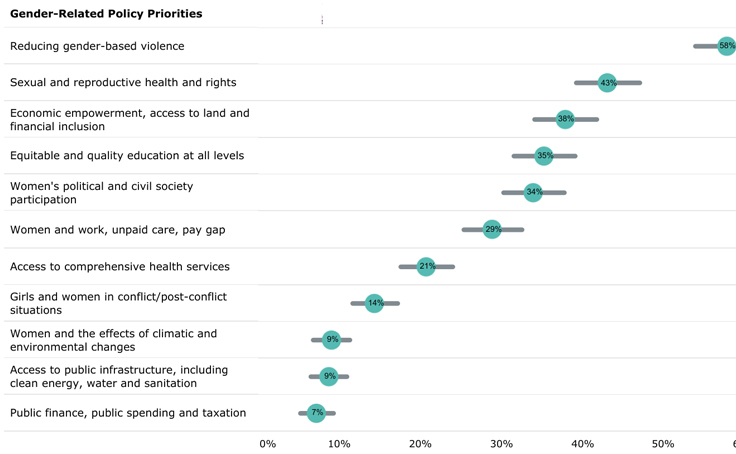The image size is (736, 454).
Task: Click the 58% gender-based violence data point
Action: [727, 46]
